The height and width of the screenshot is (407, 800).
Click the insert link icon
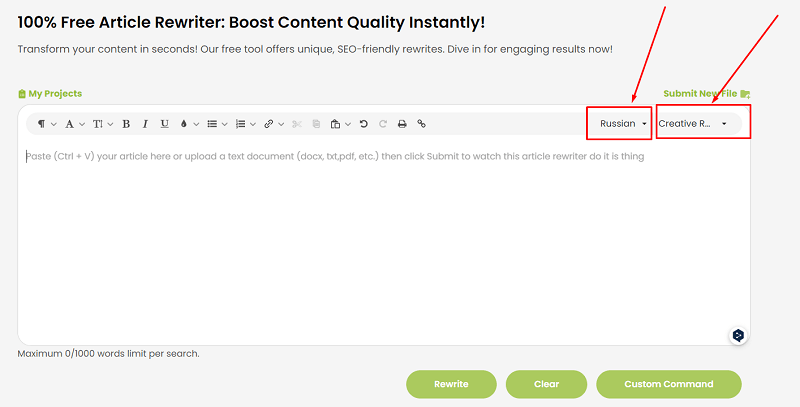tap(268, 124)
